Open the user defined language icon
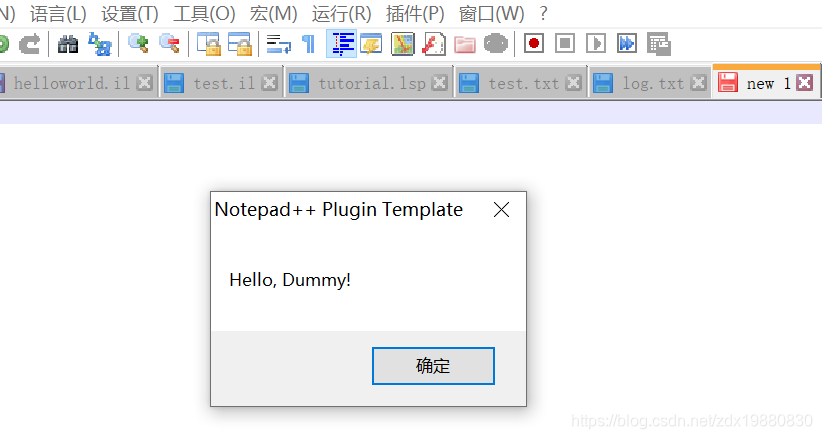822x439 pixels. pos(371,44)
